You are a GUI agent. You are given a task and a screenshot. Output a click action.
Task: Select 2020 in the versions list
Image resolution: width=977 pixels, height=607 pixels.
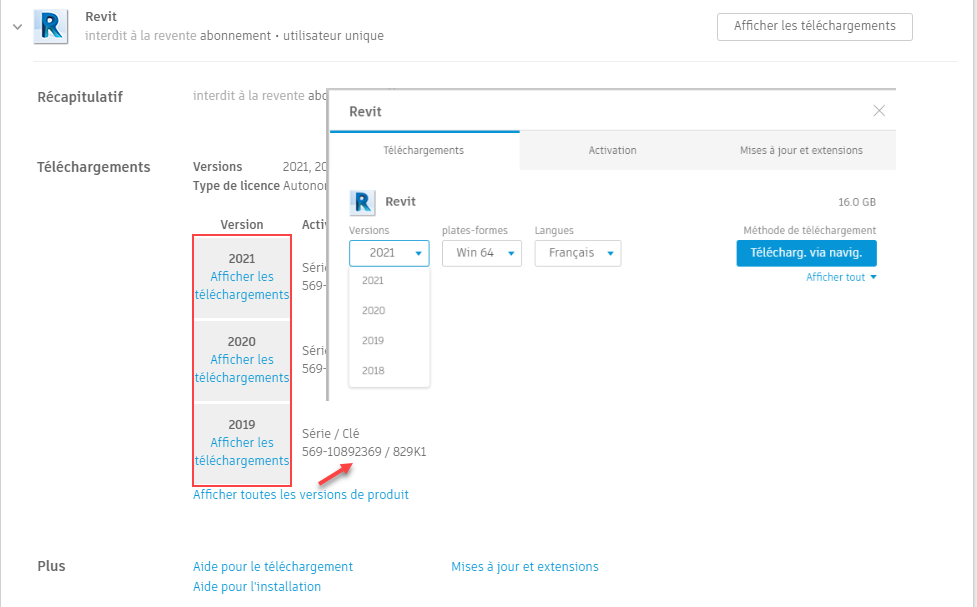tap(373, 311)
